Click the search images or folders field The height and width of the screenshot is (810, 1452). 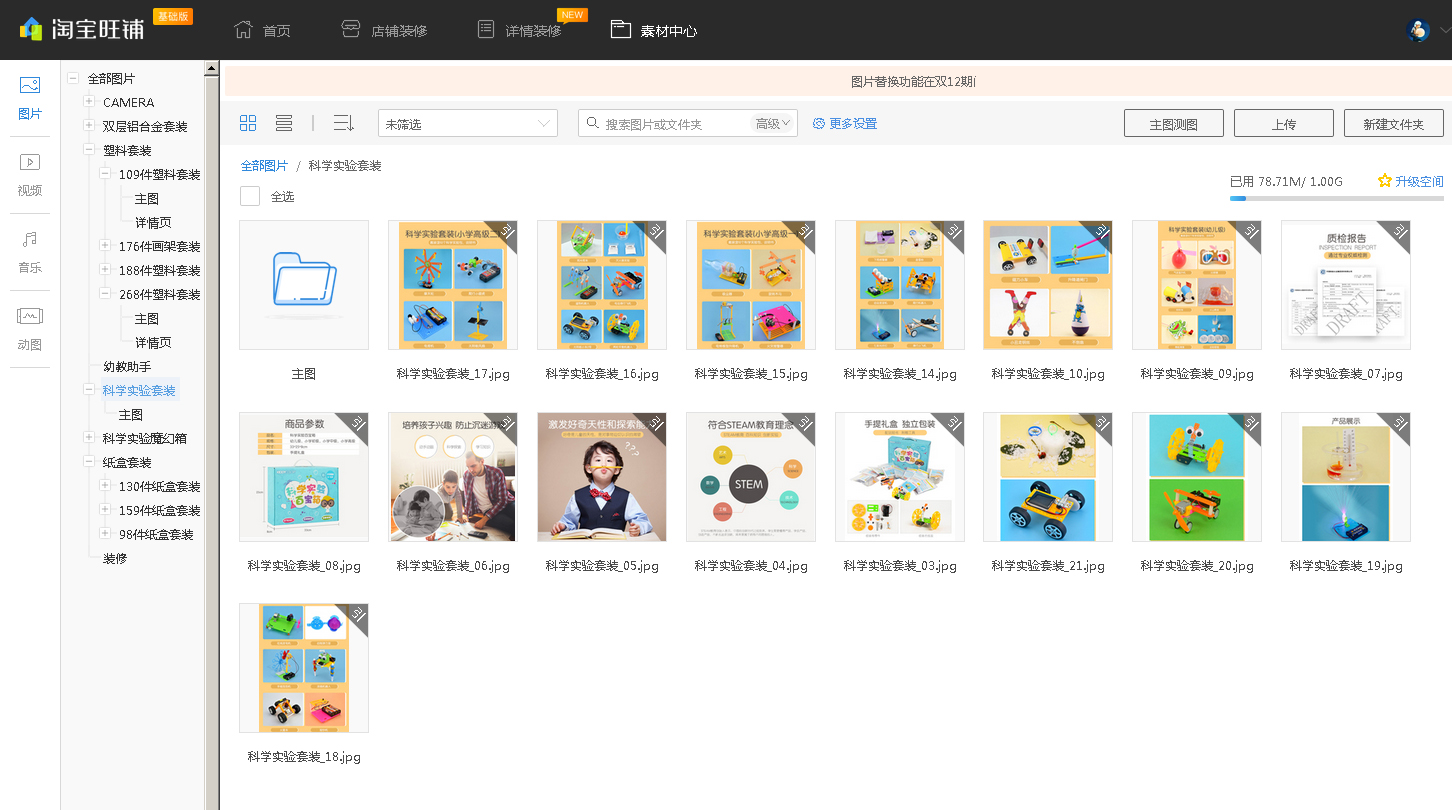click(675, 124)
